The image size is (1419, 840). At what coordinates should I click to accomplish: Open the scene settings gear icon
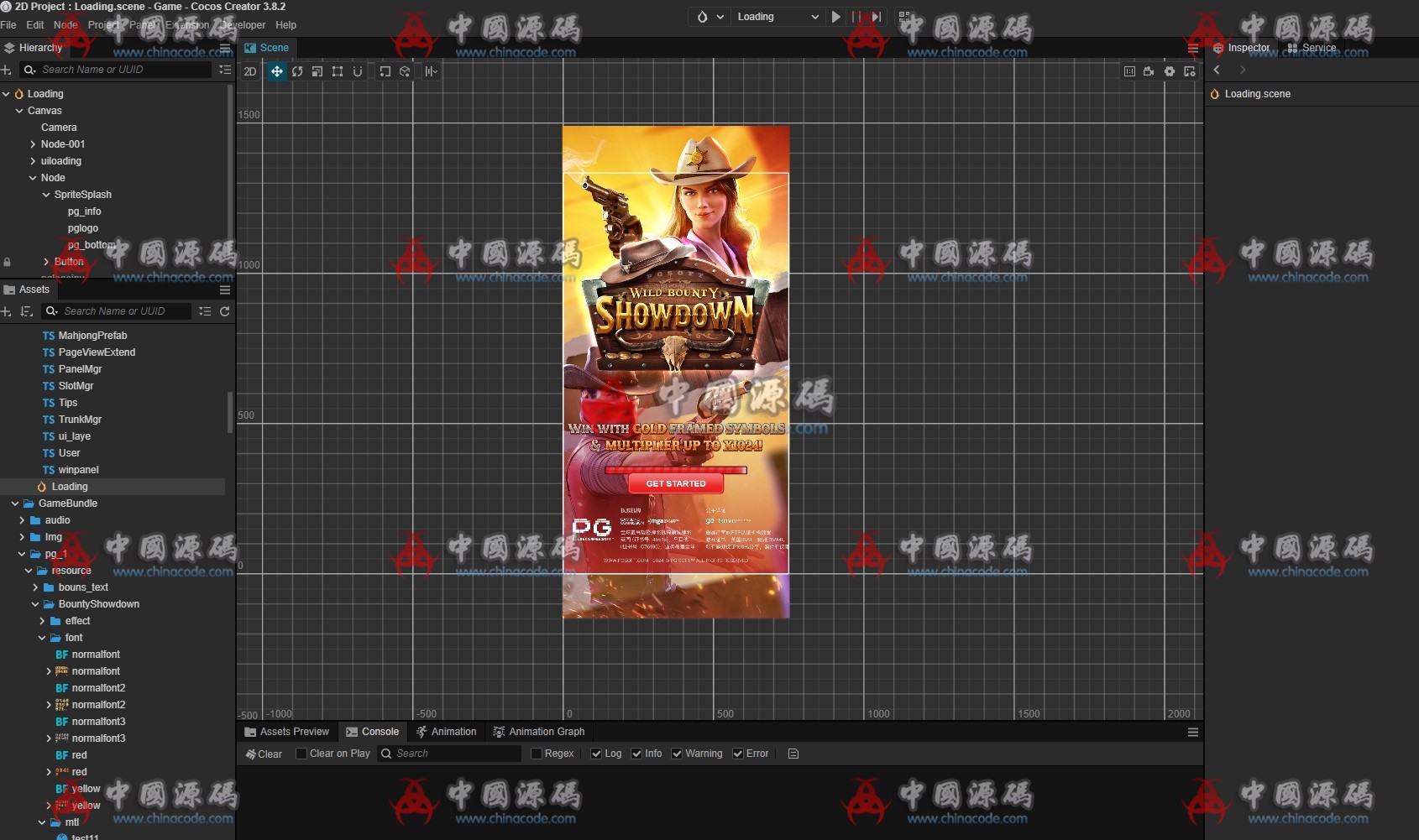[1170, 71]
